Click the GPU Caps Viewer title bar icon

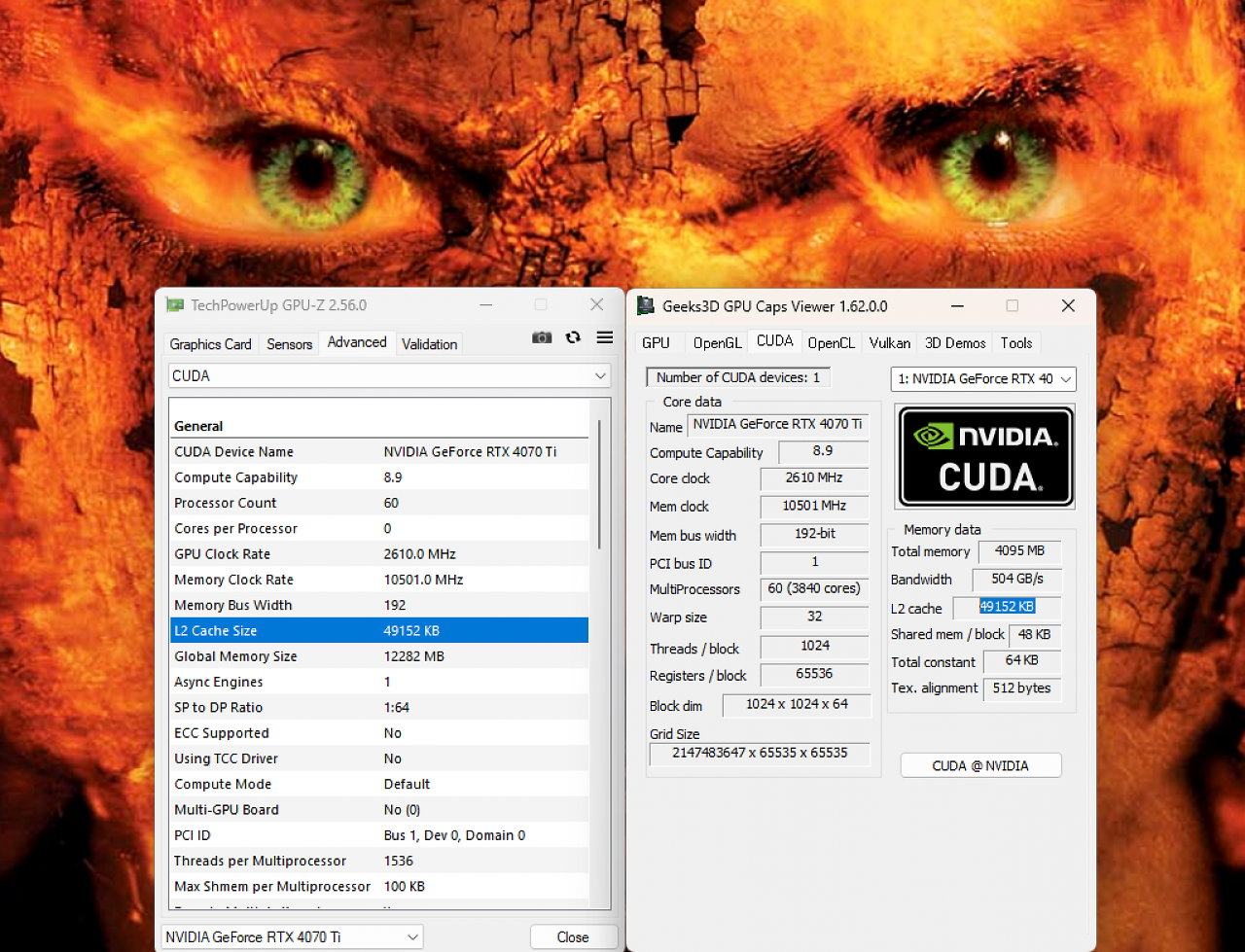tap(645, 305)
